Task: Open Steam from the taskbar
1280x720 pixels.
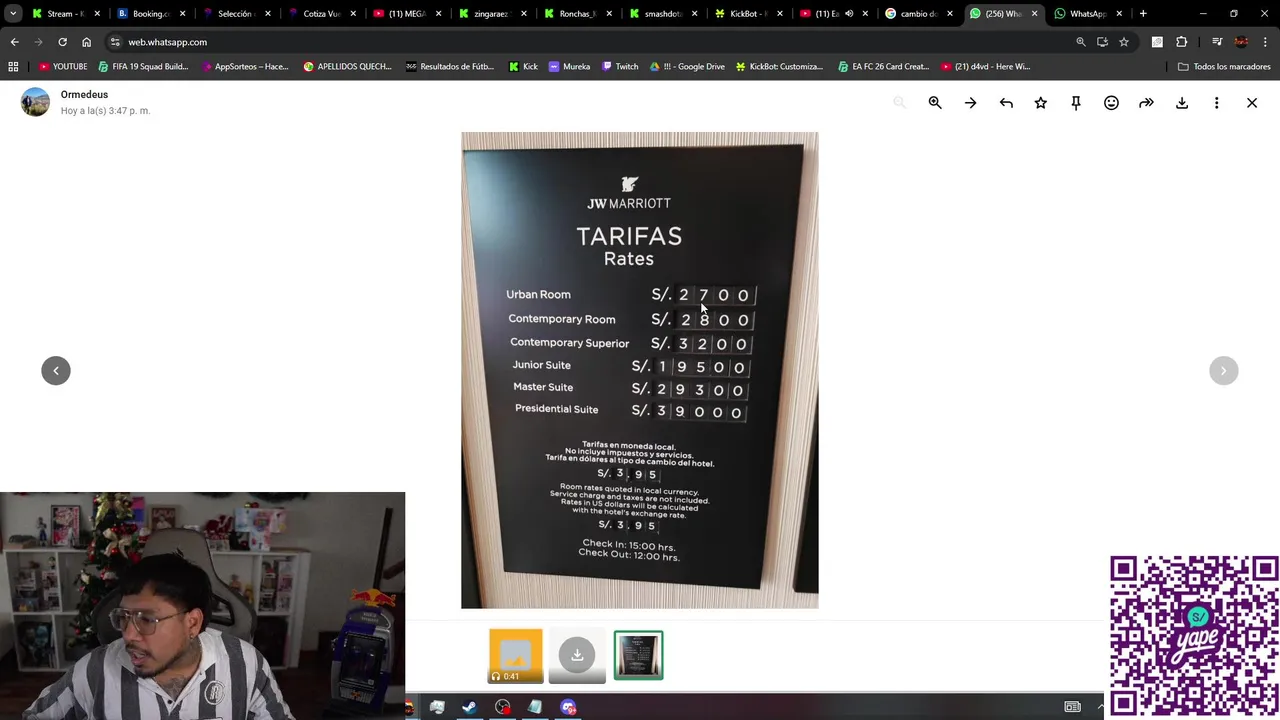Action: coord(469,707)
